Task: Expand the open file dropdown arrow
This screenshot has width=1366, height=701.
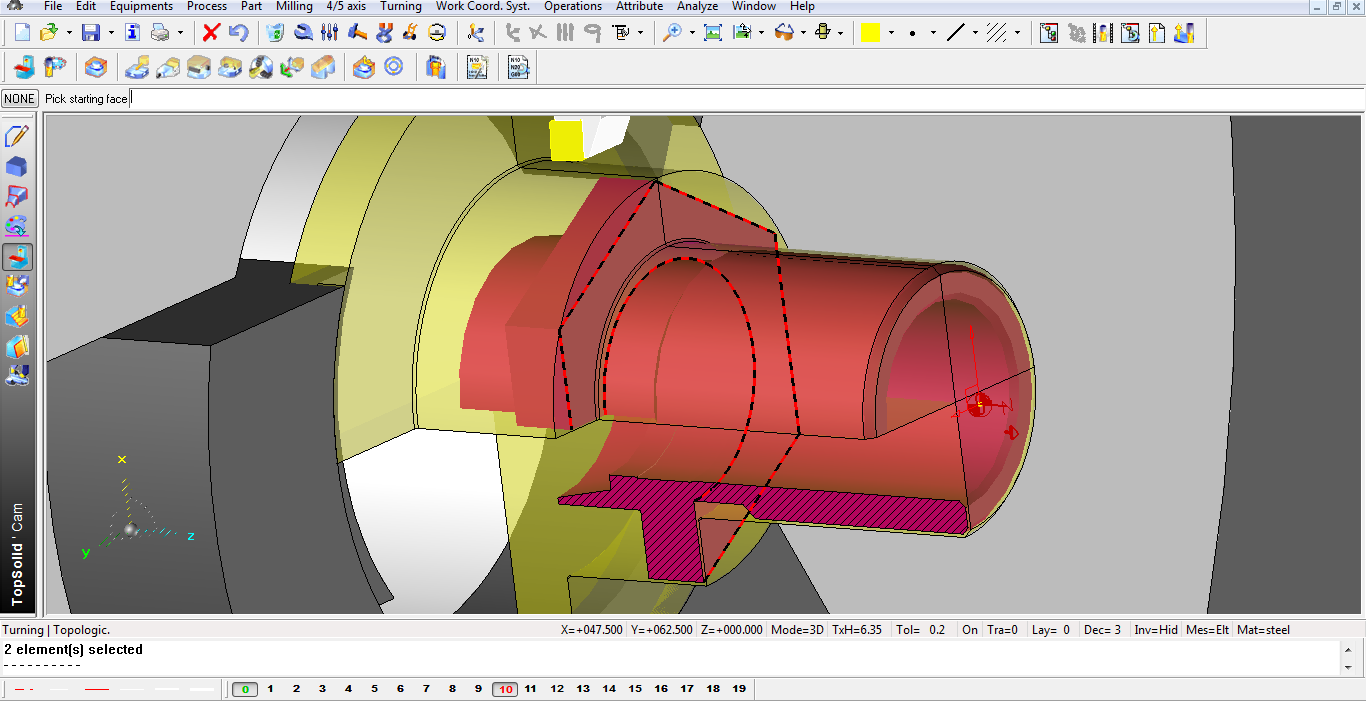Action: tap(69, 33)
